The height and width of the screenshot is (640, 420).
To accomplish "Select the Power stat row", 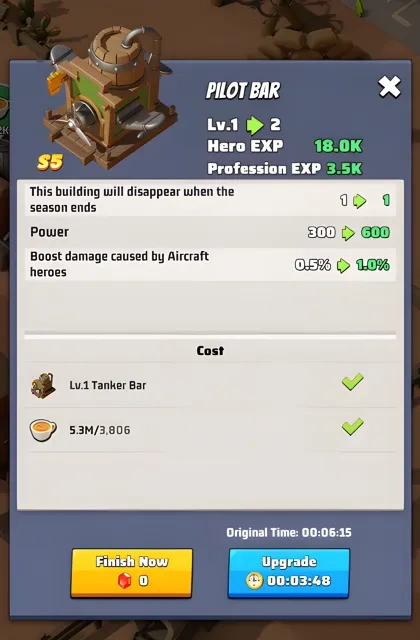I will (210, 232).
